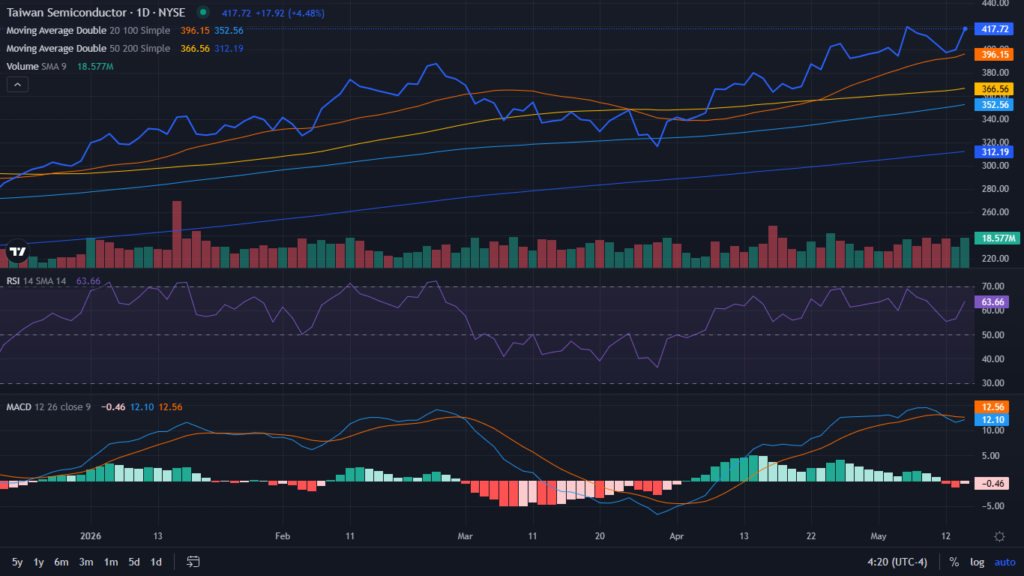
Task: Select the 3m time range
Action: tap(86, 562)
